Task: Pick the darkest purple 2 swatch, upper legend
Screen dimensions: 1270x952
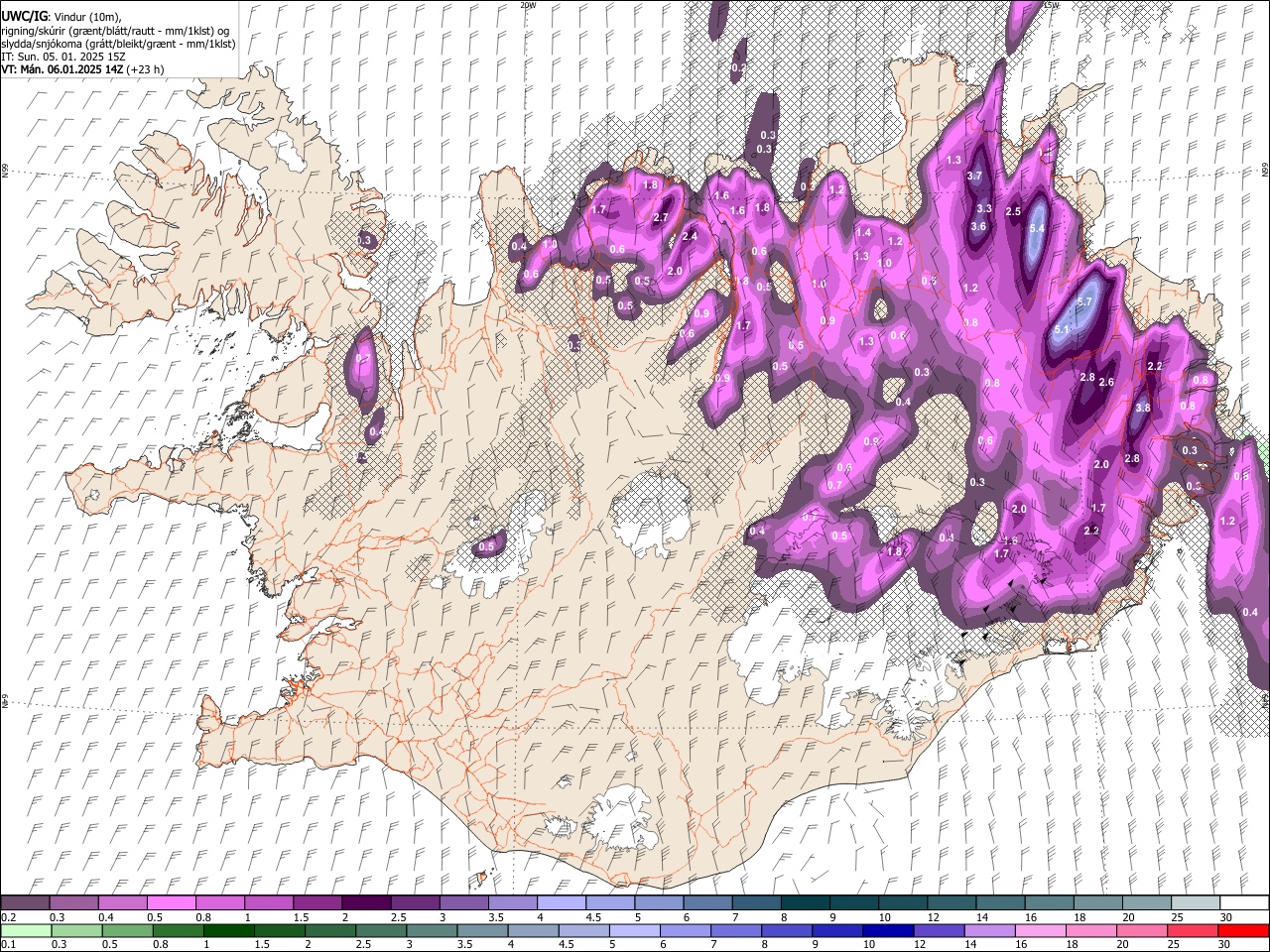Action: (x=366, y=903)
